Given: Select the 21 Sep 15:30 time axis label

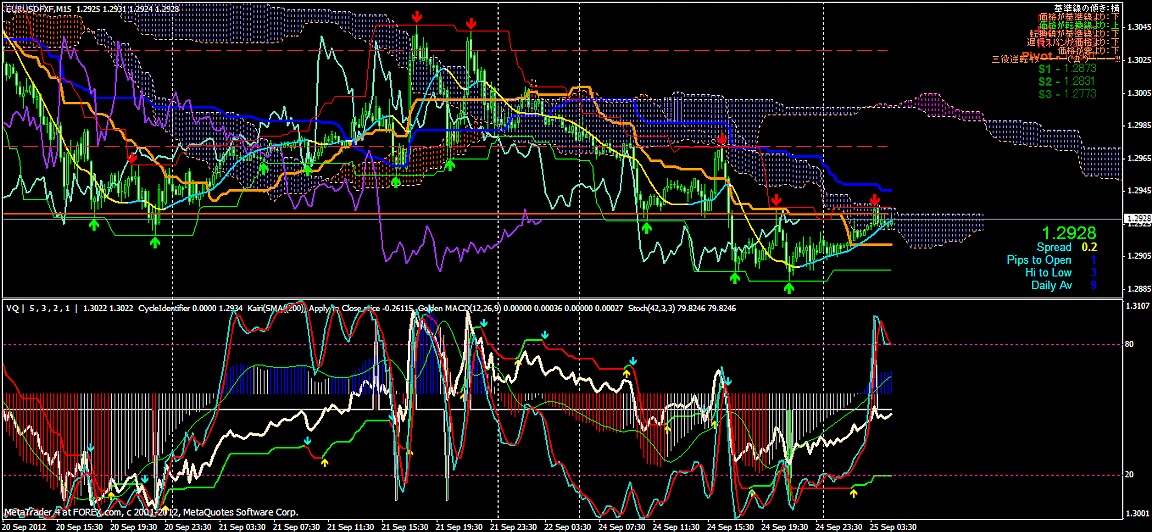Looking at the screenshot, I should point(405,527).
